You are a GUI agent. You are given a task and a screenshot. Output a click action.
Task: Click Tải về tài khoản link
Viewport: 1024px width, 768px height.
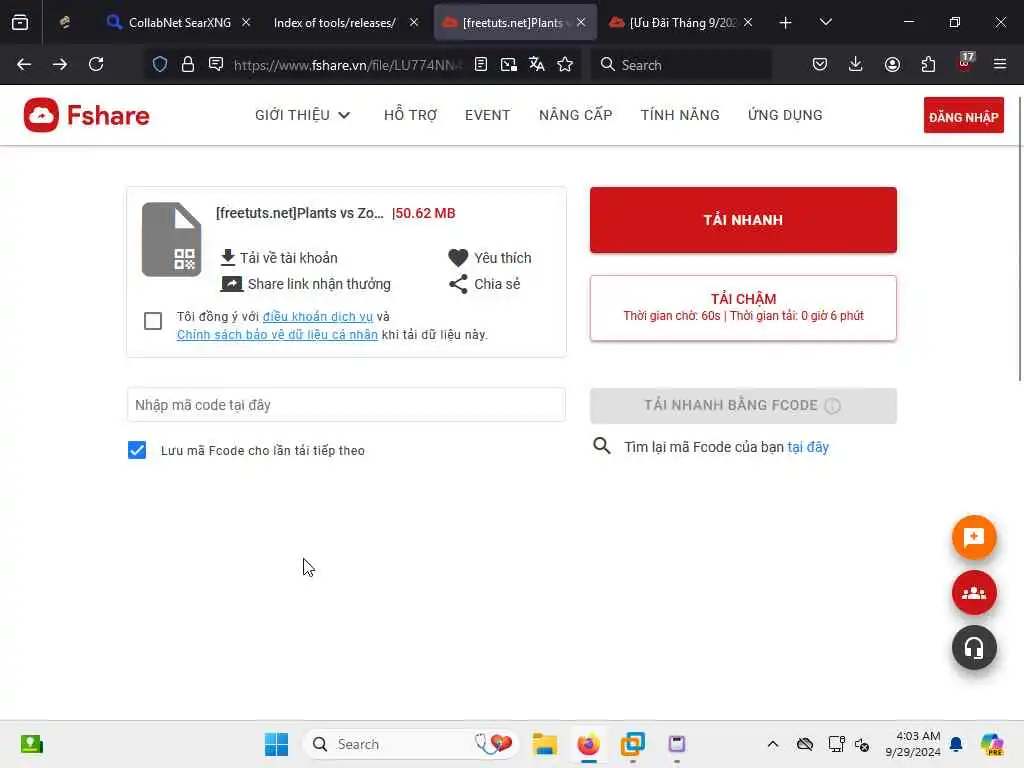[x=279, y=258]
